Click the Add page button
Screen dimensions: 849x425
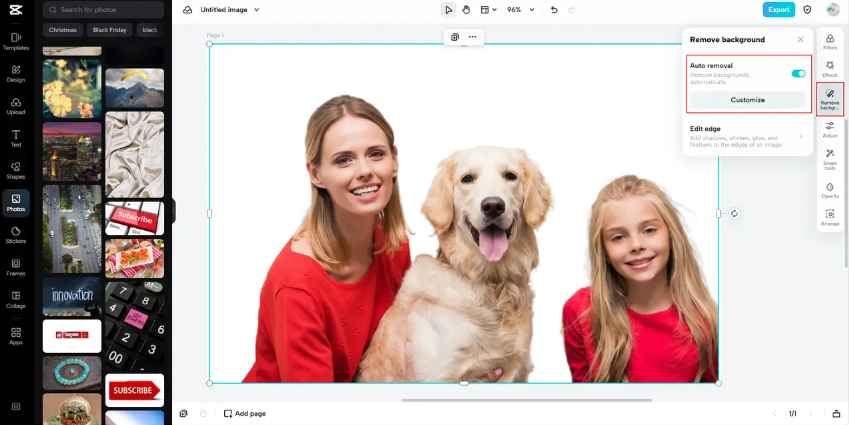(x=245, y=414)
